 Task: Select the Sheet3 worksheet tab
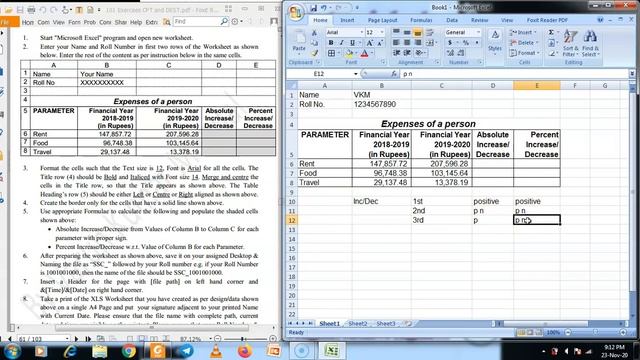coord(385,323)
